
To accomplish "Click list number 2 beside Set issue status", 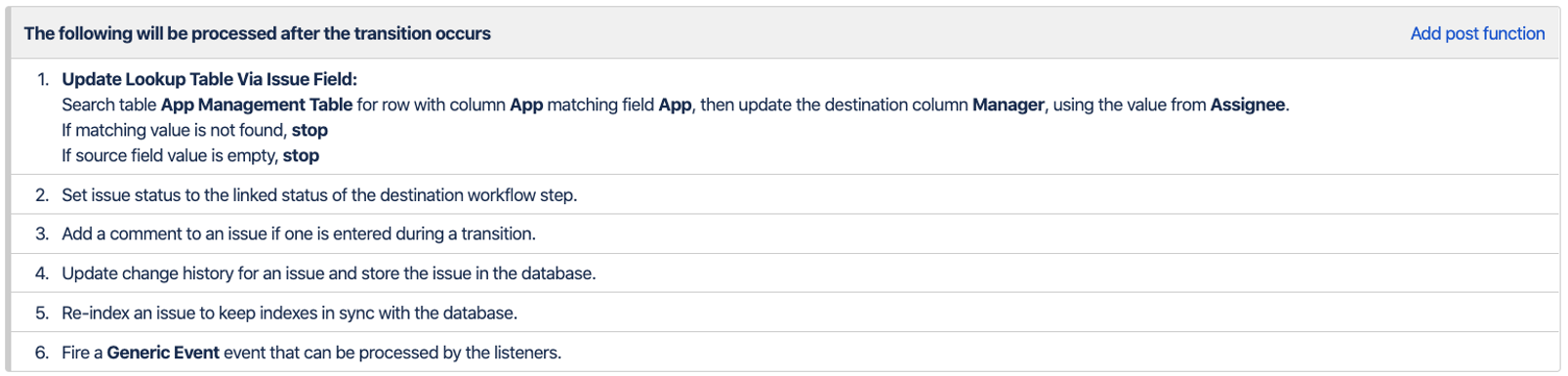I will click(x=42, y=195).
